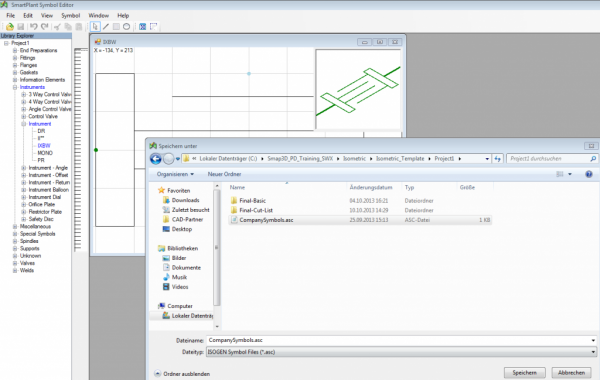600x380 pixels.
Task: Click the Smap3D_PD_Training_SWX breadcrumb
Action: tap(300, 158)
